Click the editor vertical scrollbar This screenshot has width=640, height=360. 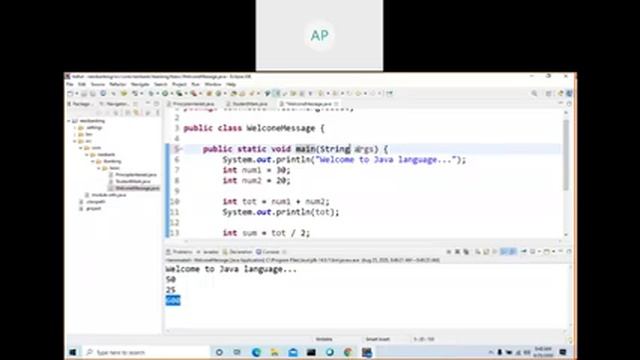566,155
